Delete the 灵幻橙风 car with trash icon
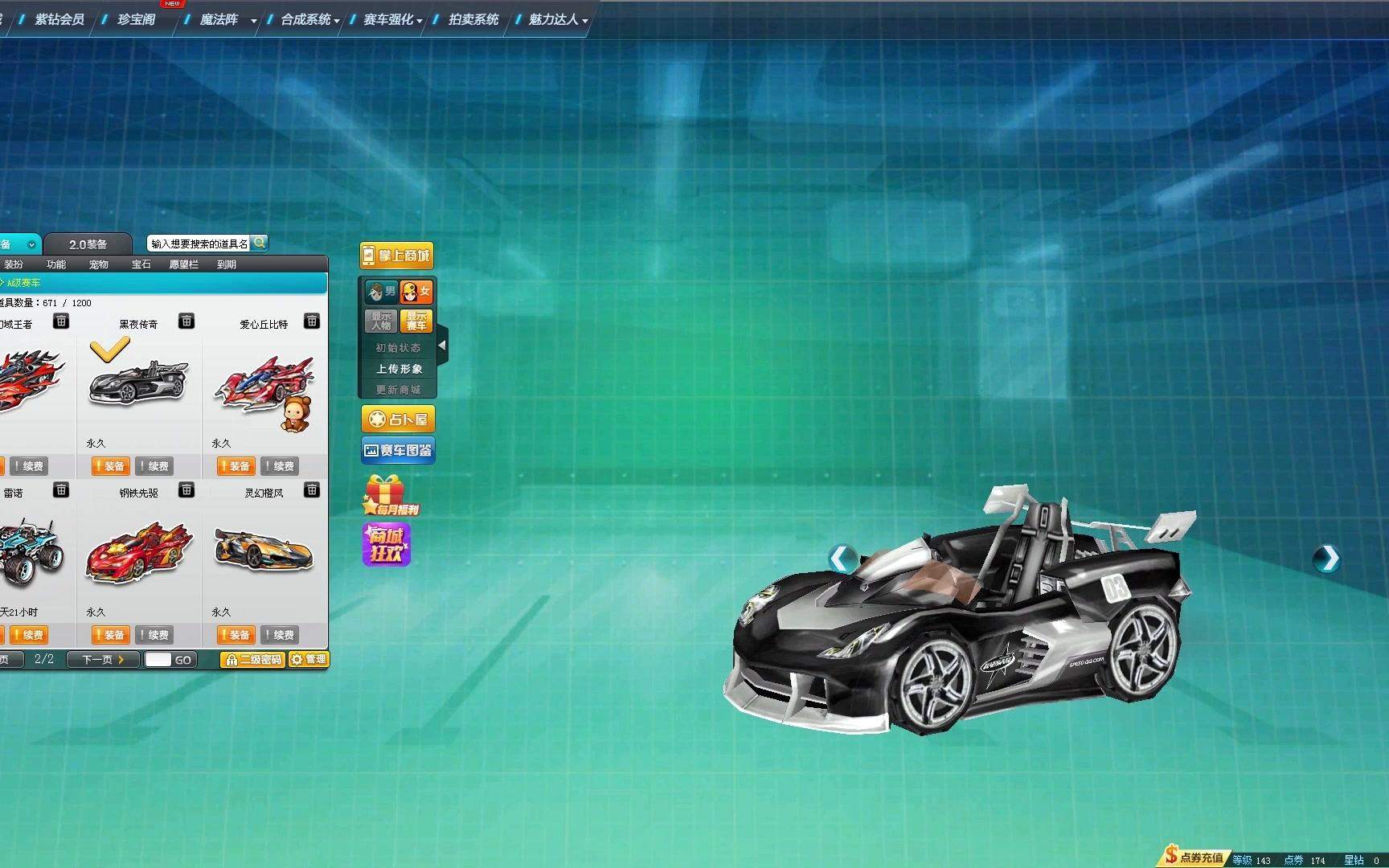The height and width of the screenshot is (868, 1389). pos(312,490)
